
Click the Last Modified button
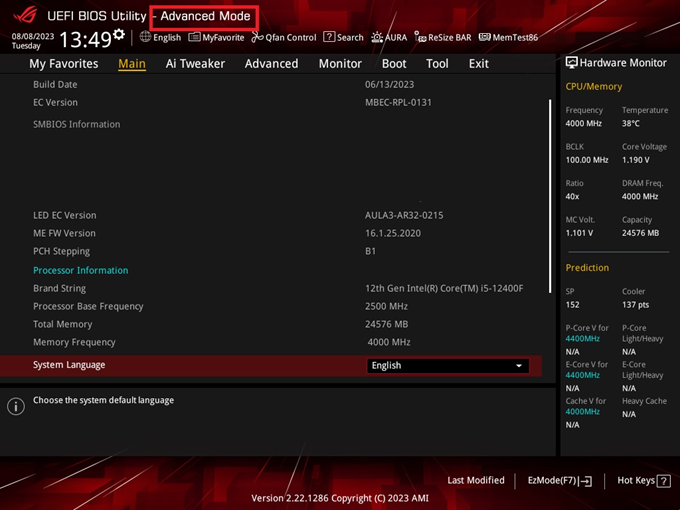click(x=476, y=481)
